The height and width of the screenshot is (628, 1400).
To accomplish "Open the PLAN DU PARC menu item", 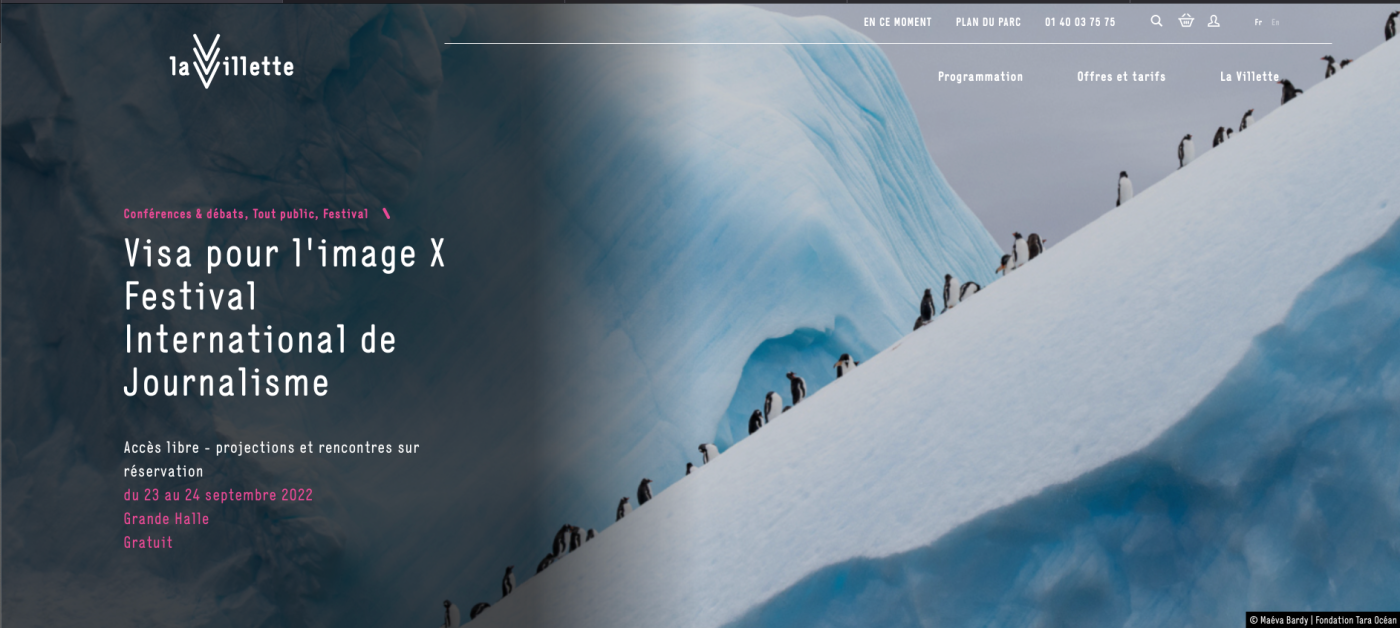I will click(x=988, y=22).
